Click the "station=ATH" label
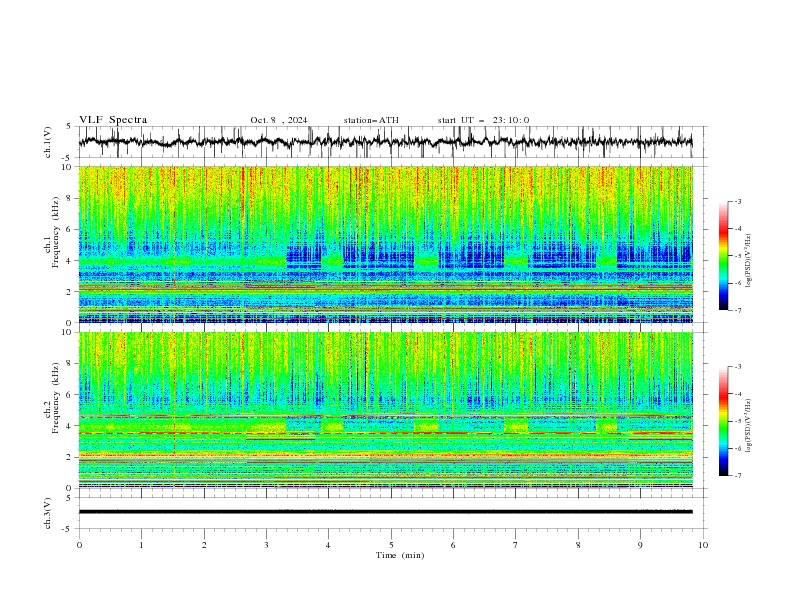 (371, 120)
